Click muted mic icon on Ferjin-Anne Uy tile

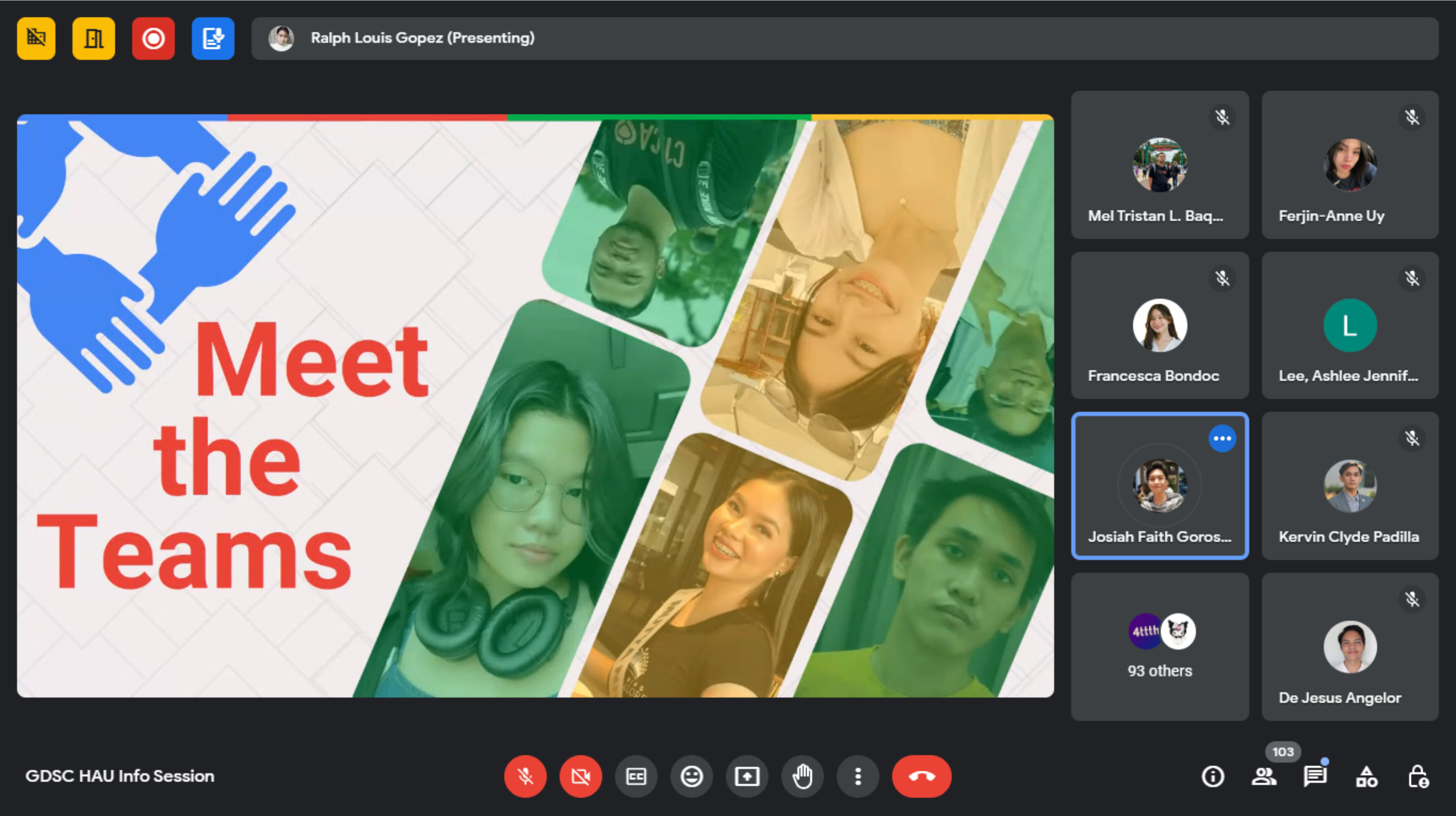pos(1412,117)
